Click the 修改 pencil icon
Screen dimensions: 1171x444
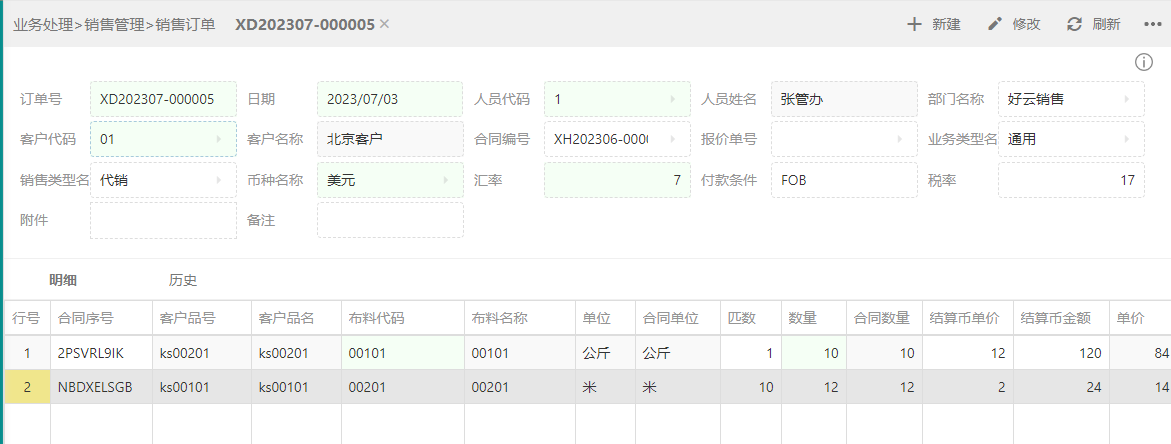(994, 24)
